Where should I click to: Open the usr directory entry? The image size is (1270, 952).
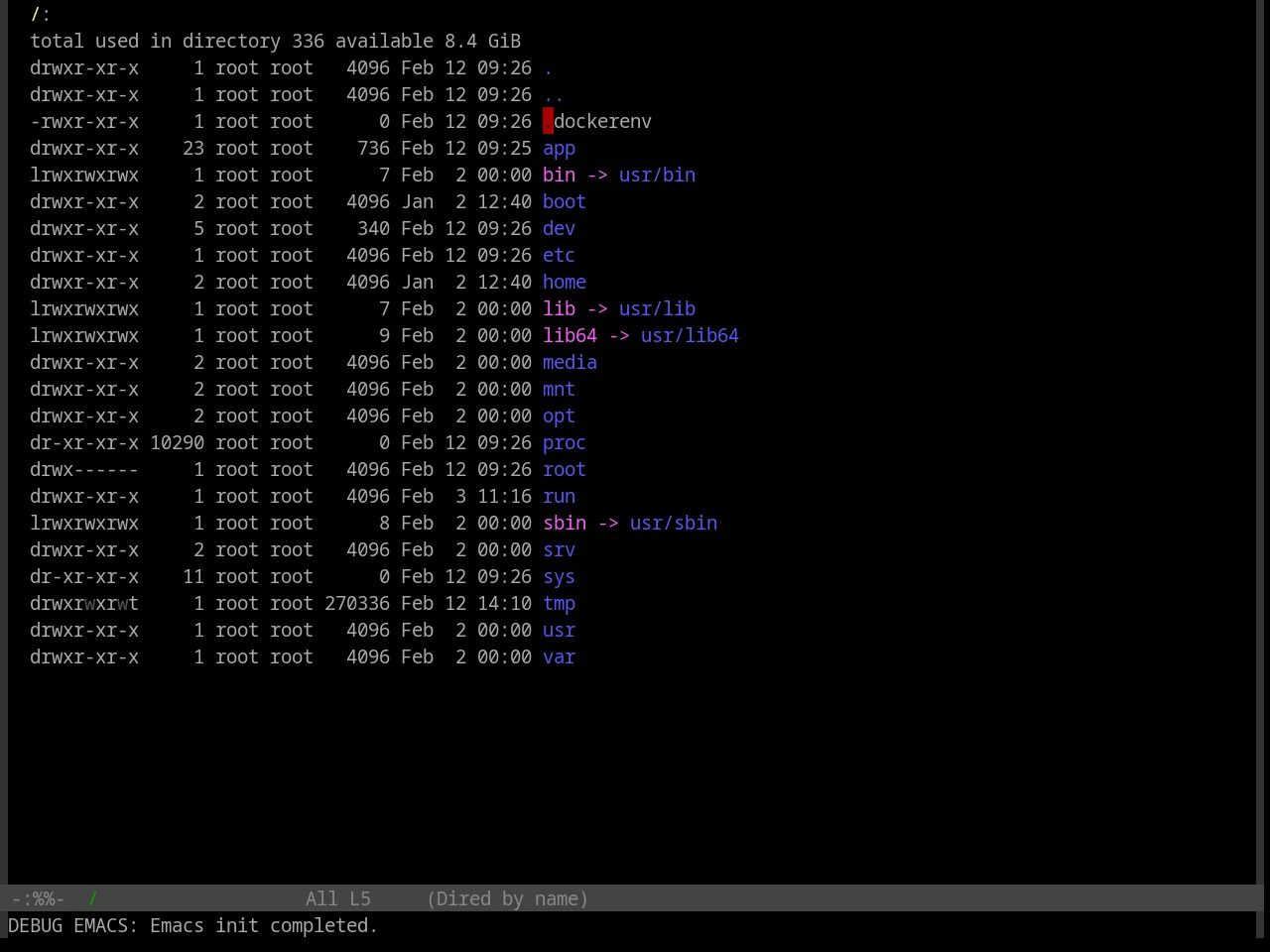559,630
